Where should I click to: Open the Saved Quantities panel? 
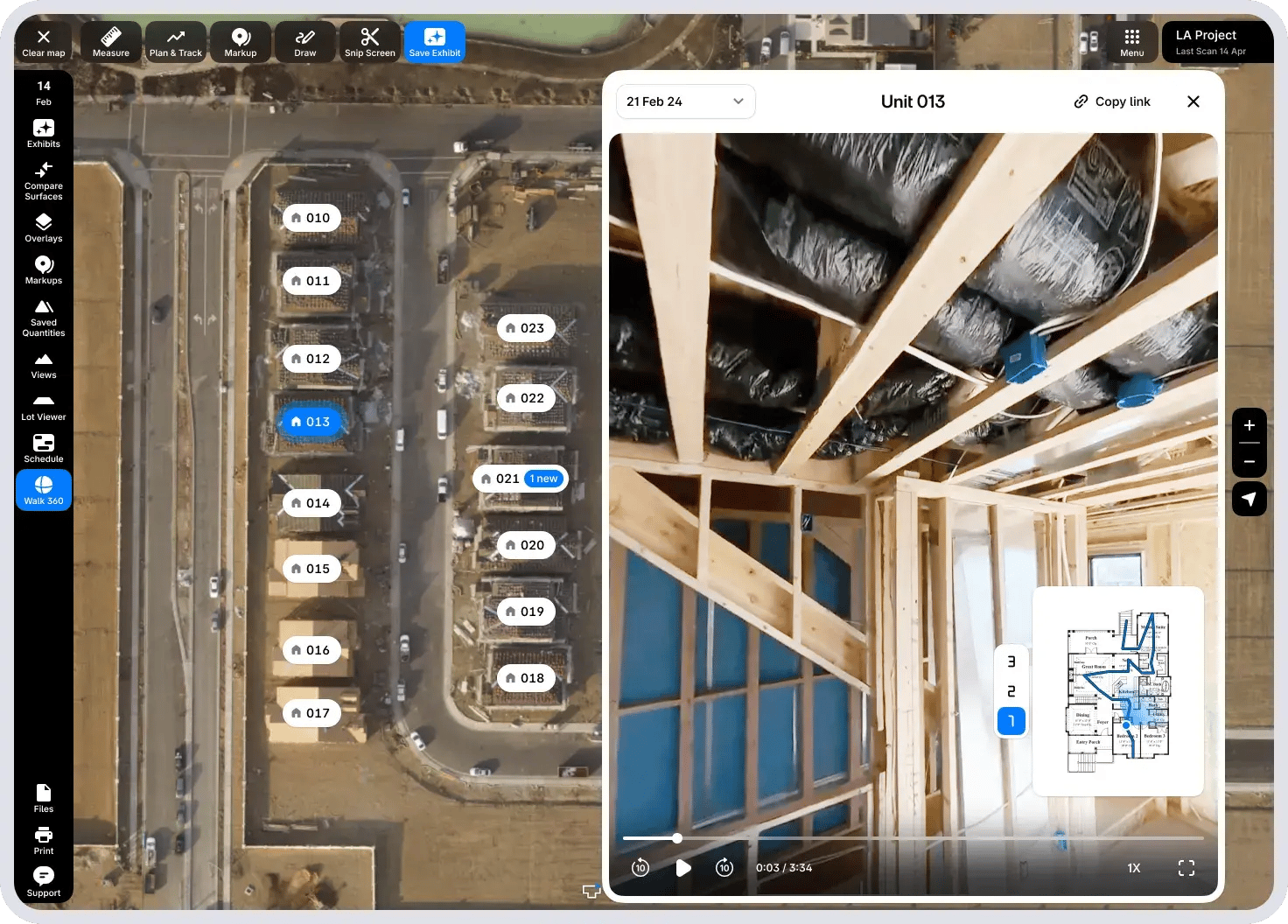coord(44,317)
